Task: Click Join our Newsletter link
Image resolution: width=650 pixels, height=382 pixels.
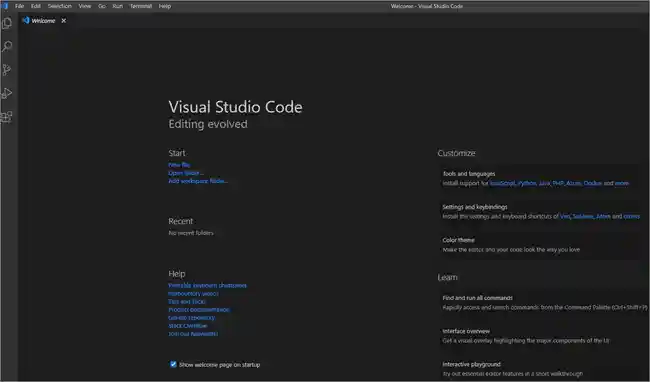Action: click(x=193, y=334)
